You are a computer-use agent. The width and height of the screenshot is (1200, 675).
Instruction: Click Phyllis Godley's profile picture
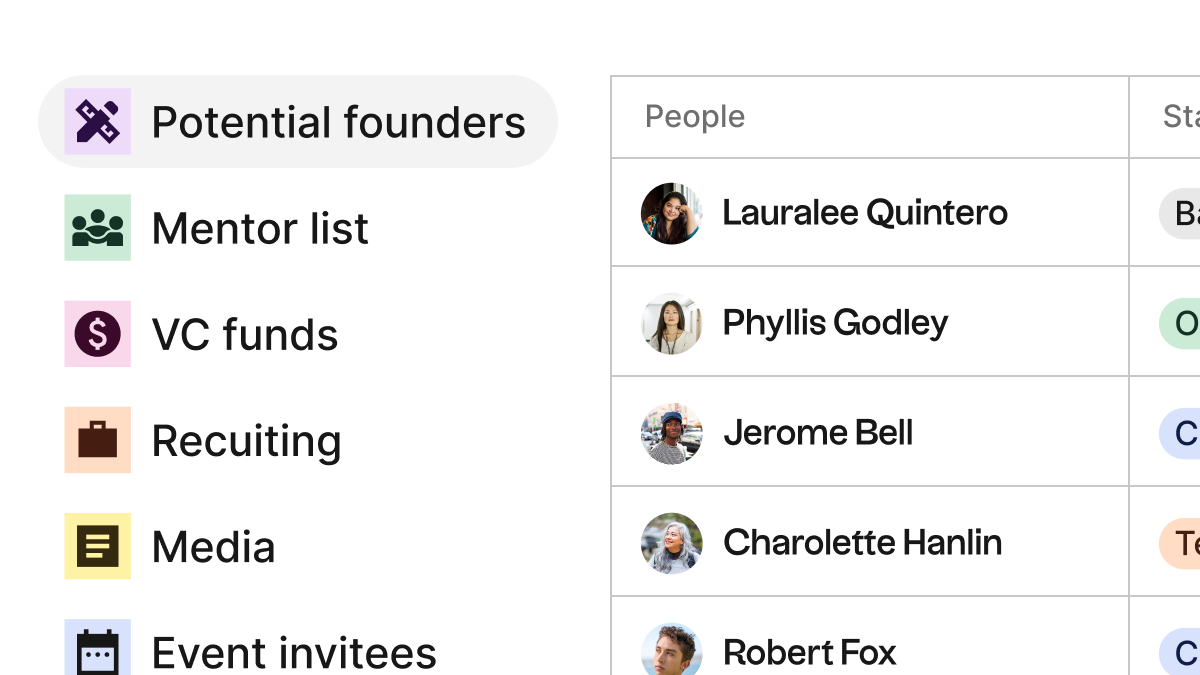671,323
